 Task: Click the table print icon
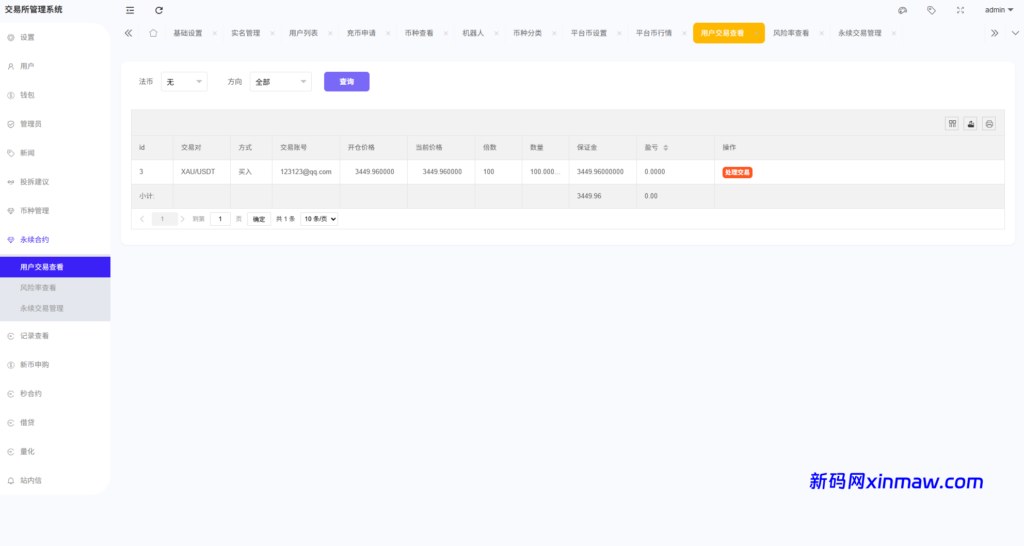pyautogui.click(x=989, y=123)
